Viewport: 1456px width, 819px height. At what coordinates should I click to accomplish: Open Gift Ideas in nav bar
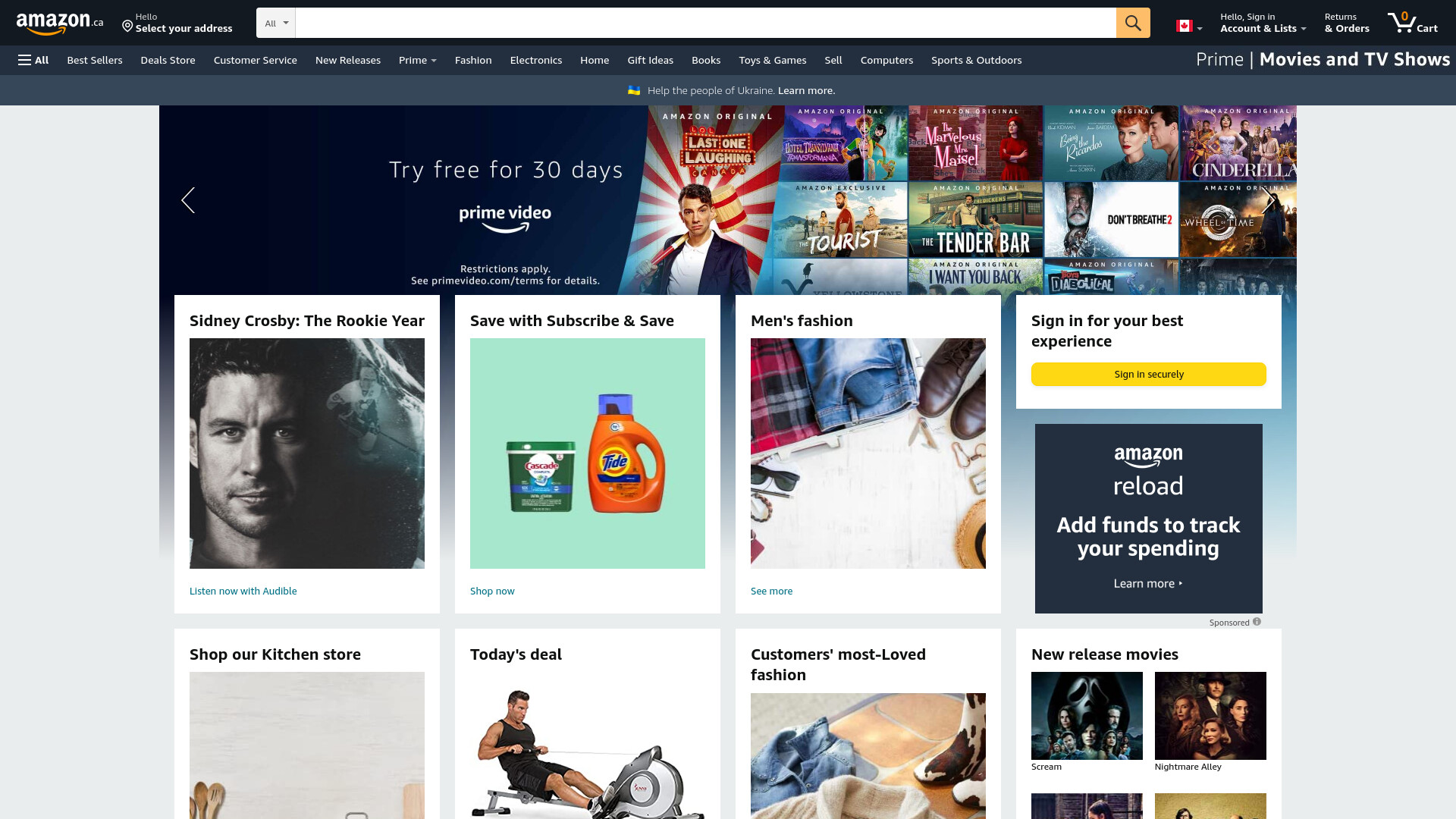[650, 60]
